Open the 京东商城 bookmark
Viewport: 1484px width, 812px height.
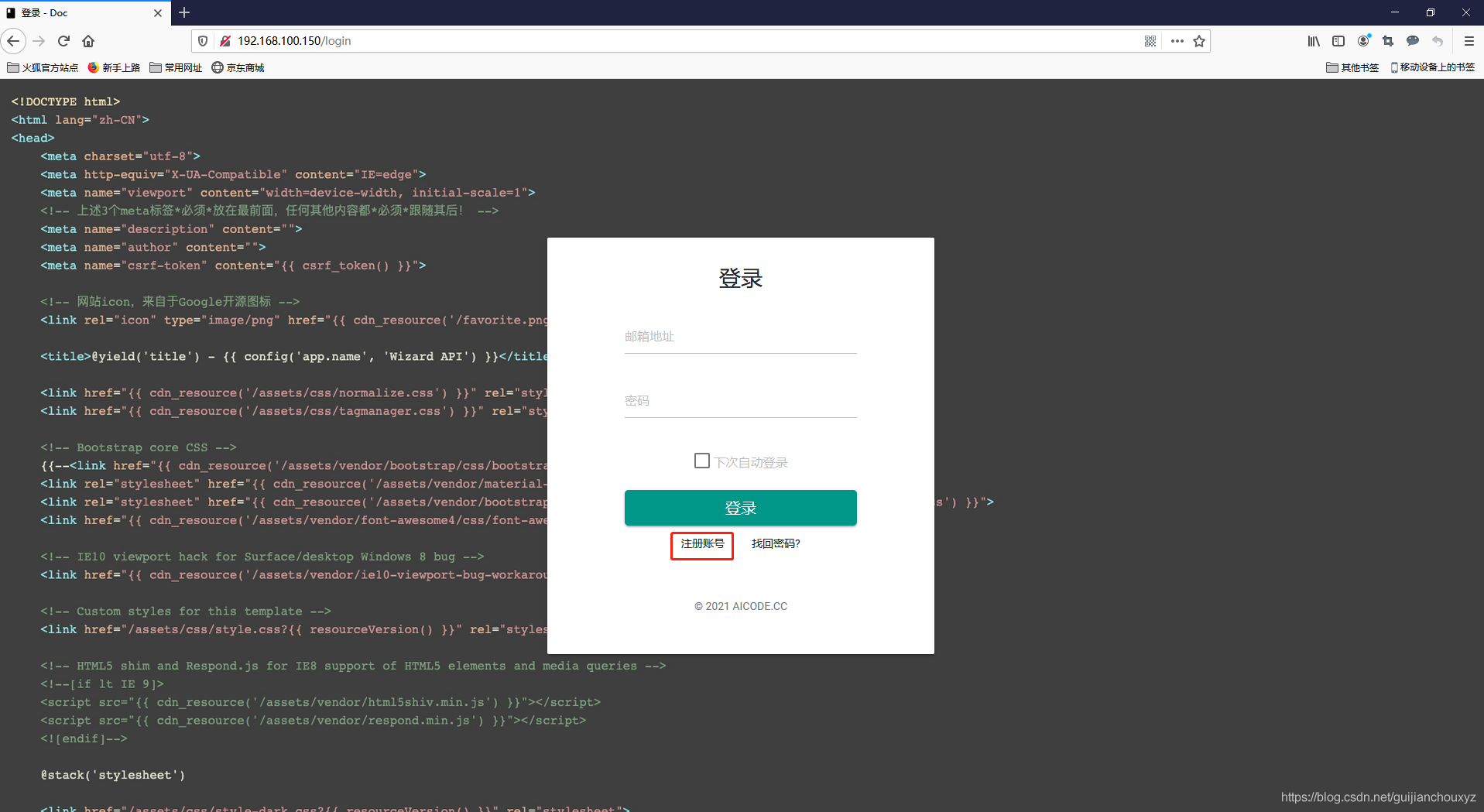[x=238, y=67]
